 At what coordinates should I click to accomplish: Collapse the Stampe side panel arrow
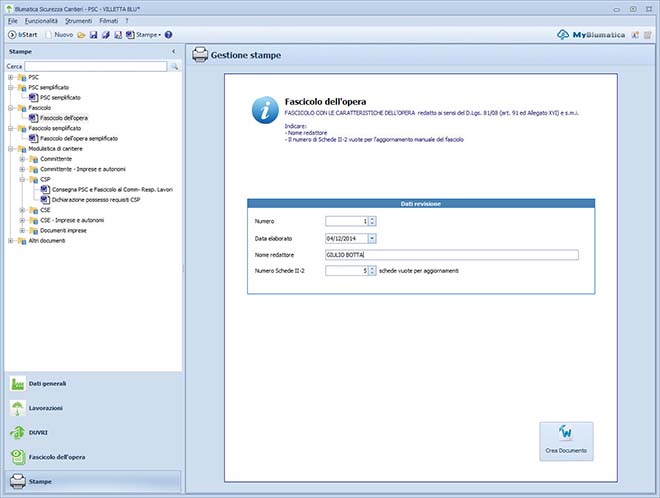click(174, 51)
